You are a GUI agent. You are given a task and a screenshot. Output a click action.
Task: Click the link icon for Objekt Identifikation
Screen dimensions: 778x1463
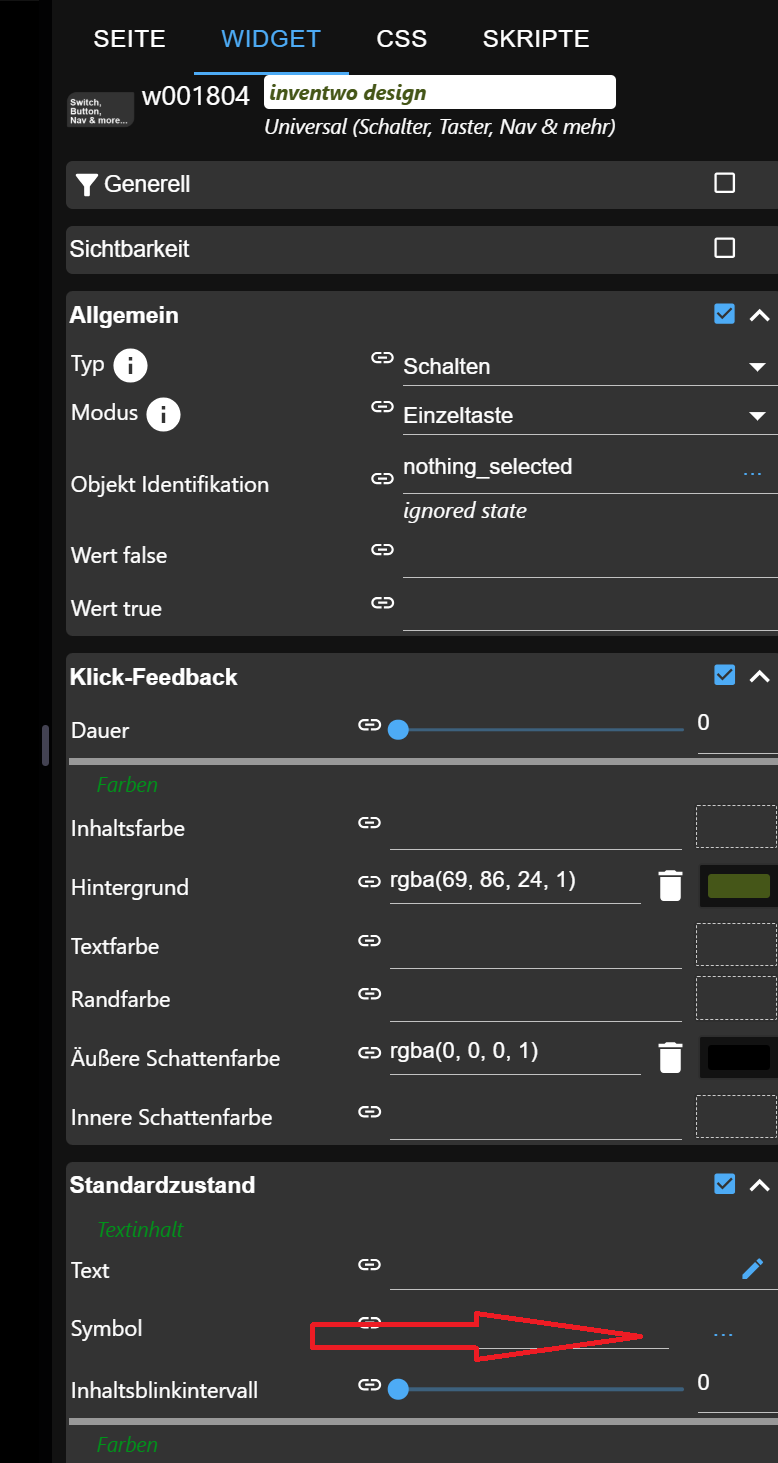[382, 478]
